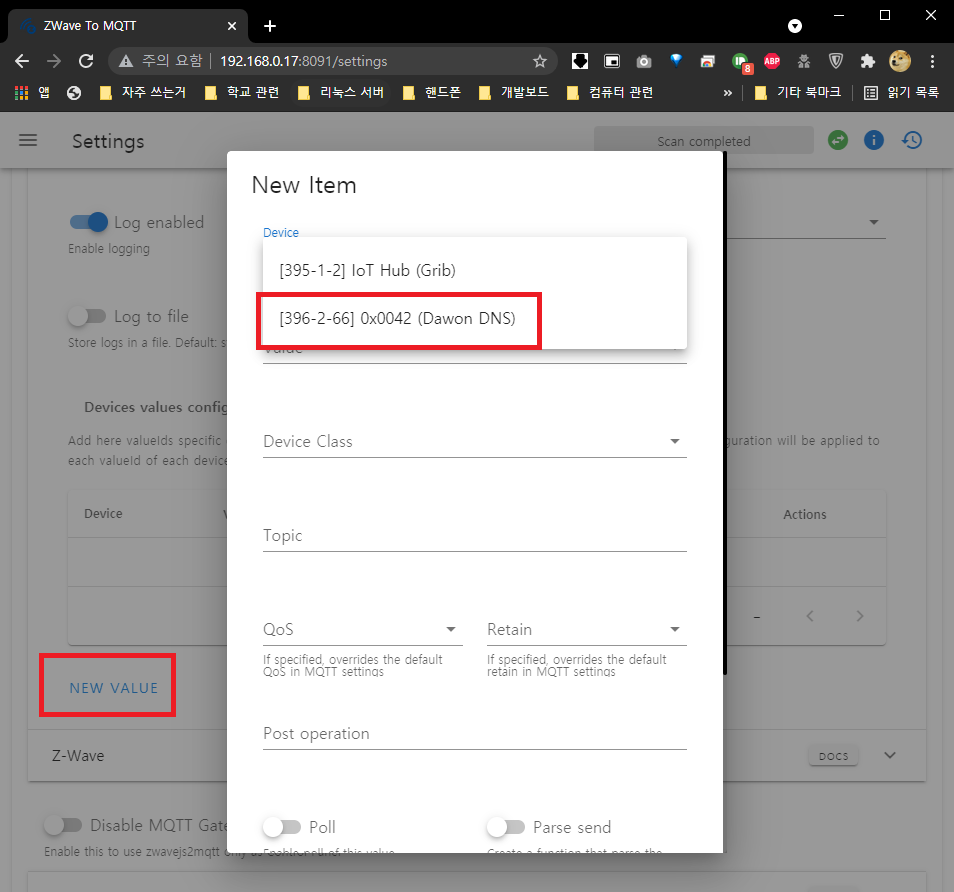Reload the current page
Viewport: 954px width, 892px height.
[x=86, y=61]
